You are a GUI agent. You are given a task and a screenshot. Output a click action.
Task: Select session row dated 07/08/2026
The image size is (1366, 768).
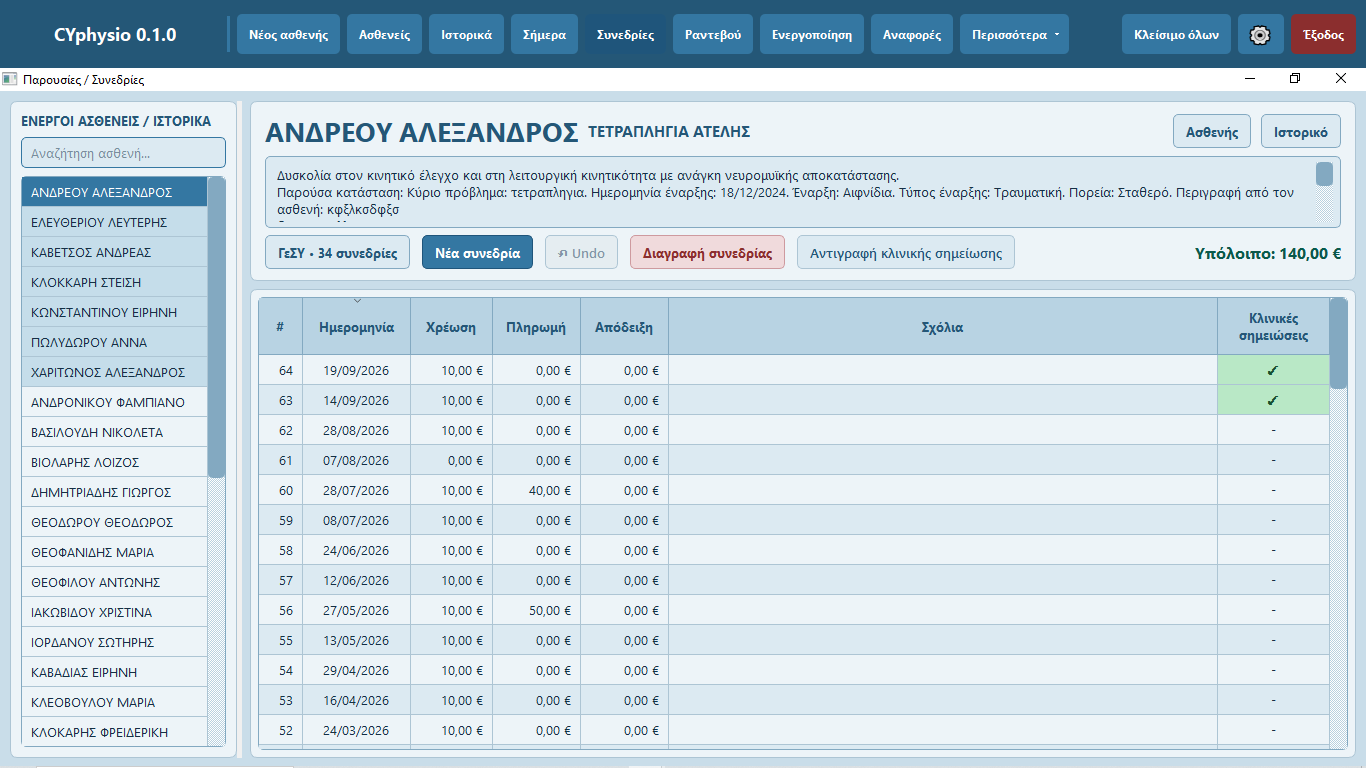(794, 460)
